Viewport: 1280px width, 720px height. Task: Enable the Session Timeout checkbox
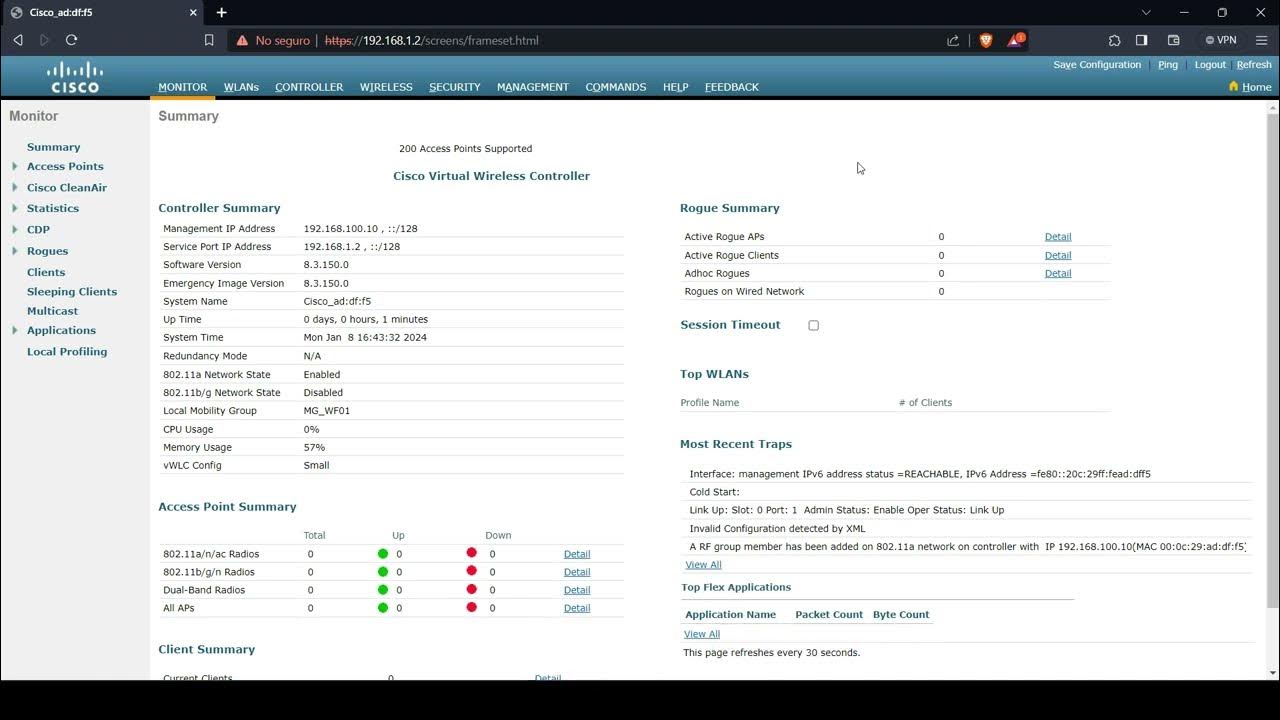click(x=813, y=324)
